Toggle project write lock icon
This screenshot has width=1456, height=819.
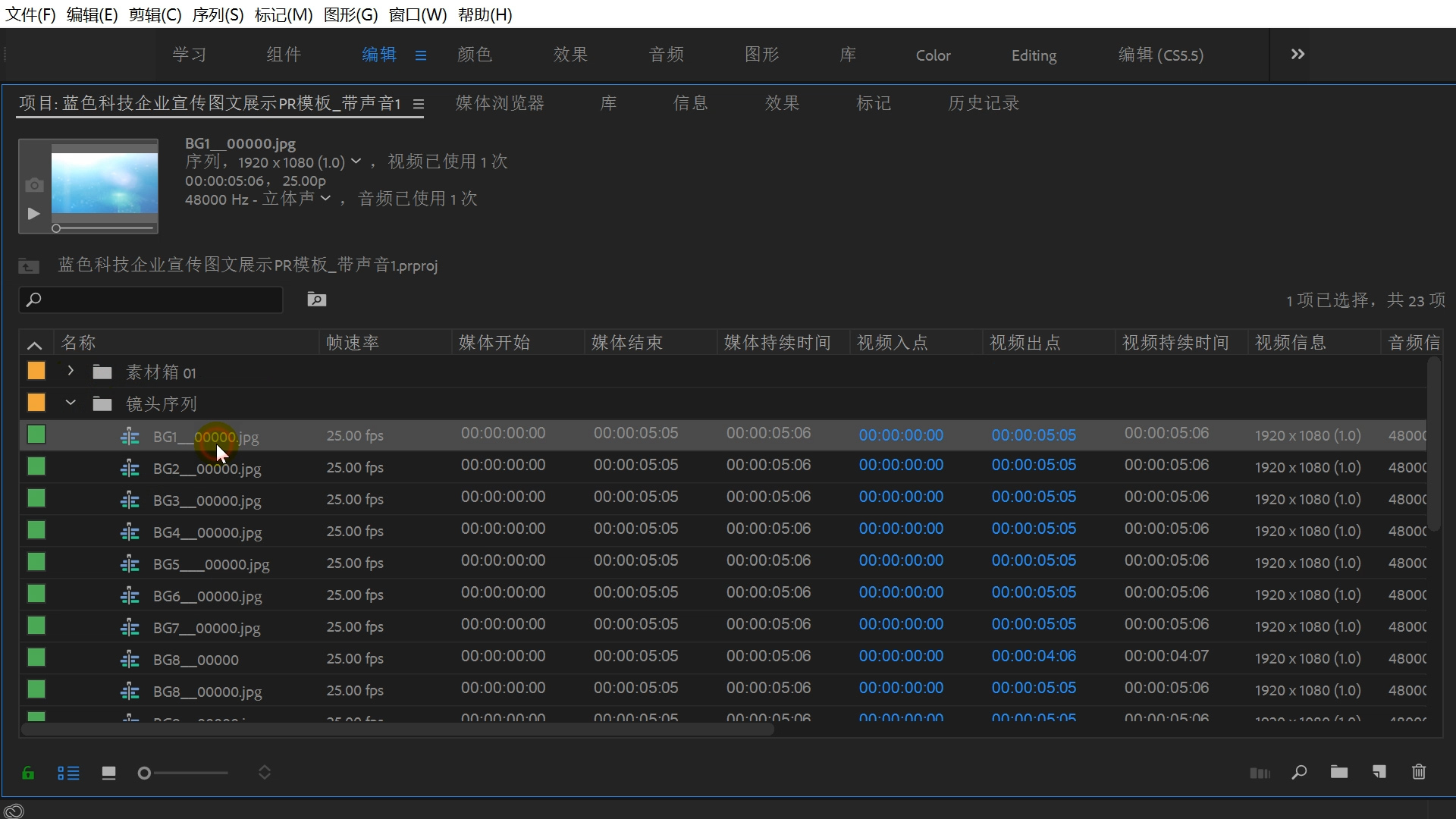28,773
